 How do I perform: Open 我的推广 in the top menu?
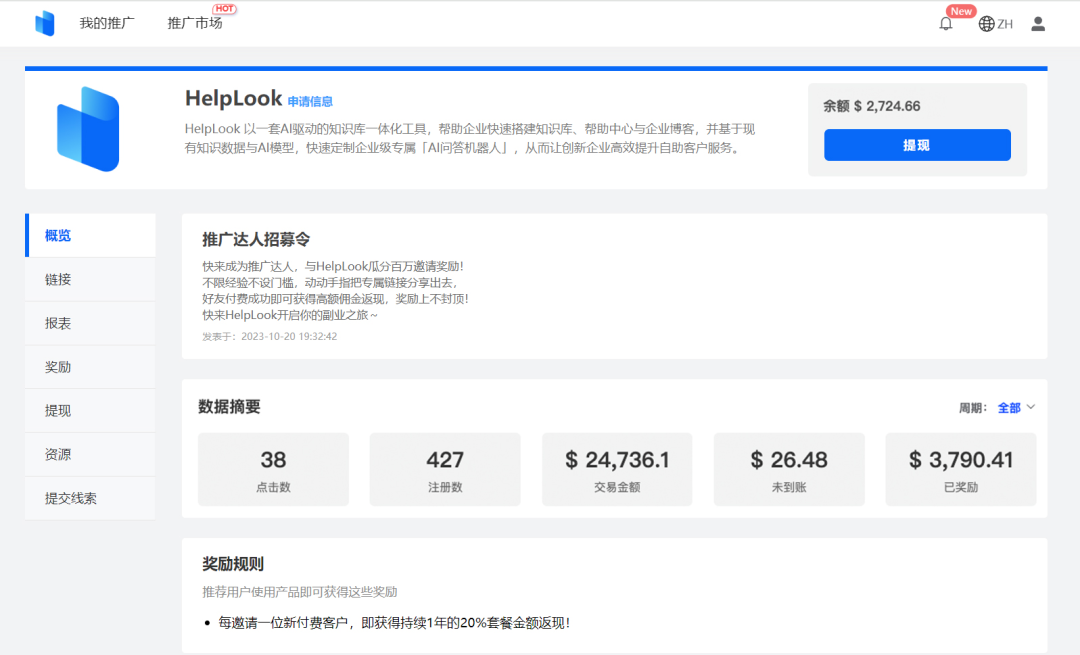107,23
